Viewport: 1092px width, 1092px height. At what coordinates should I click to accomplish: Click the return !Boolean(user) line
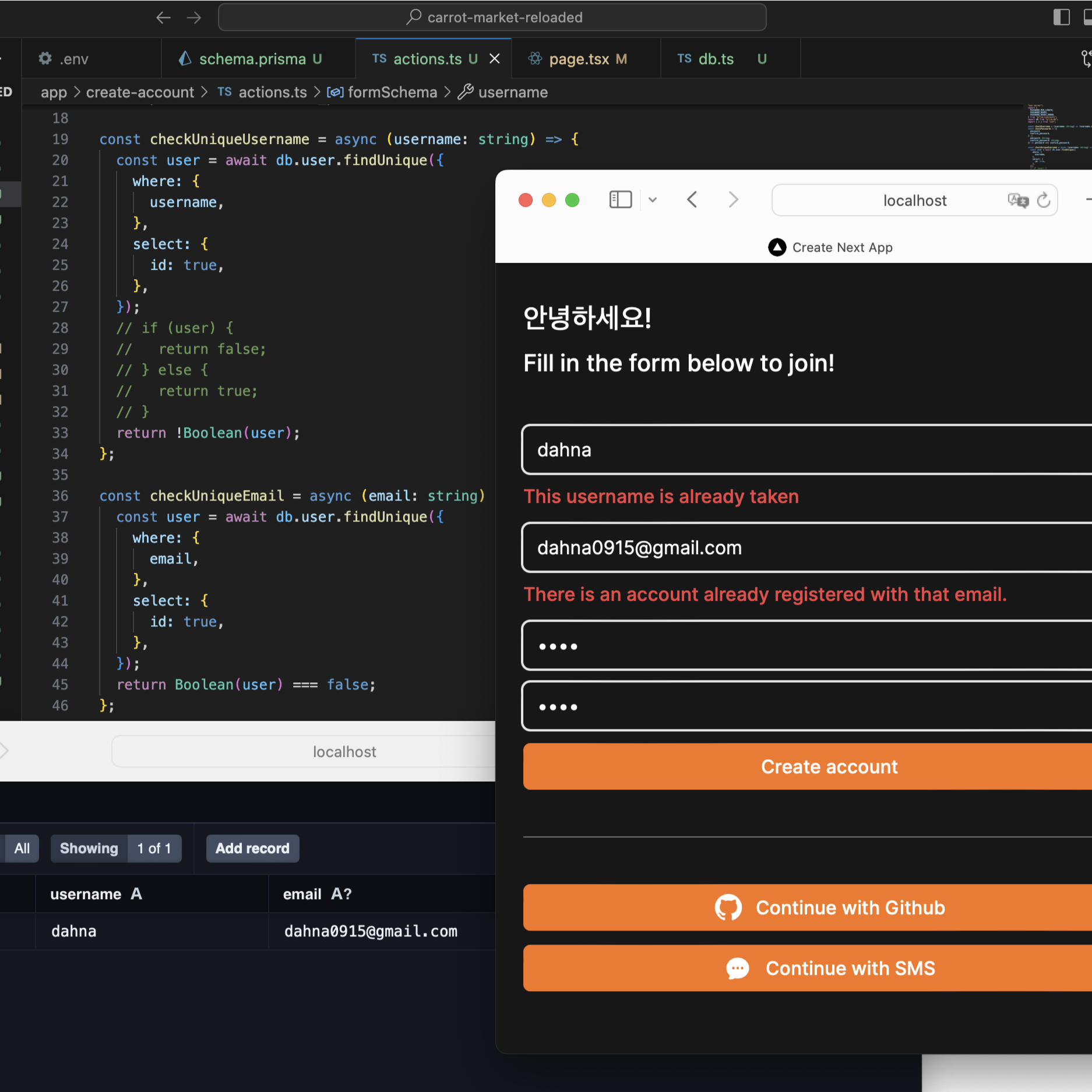tap(209, 433)
